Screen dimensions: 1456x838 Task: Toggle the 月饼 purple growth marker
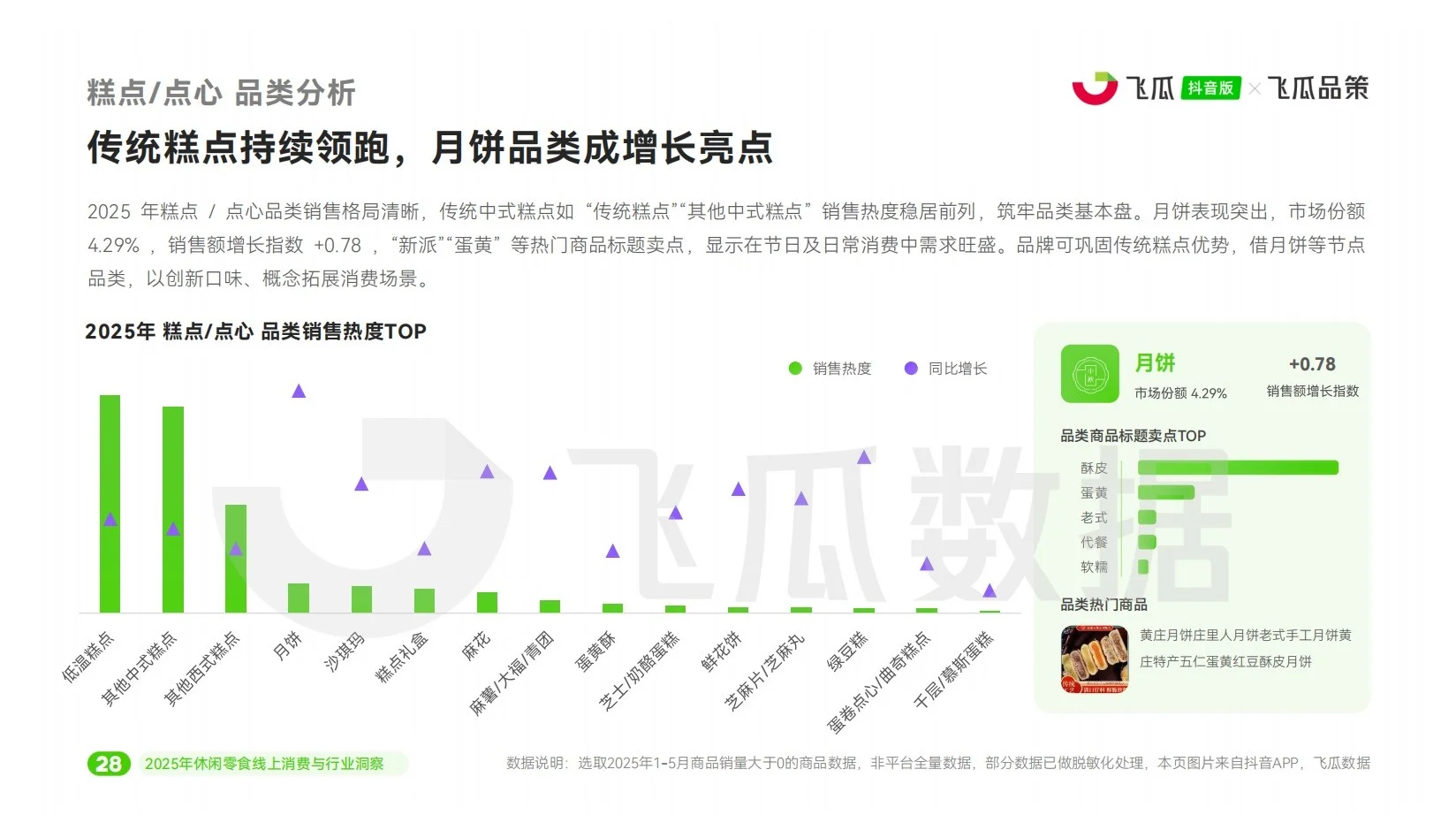[299, 390]
